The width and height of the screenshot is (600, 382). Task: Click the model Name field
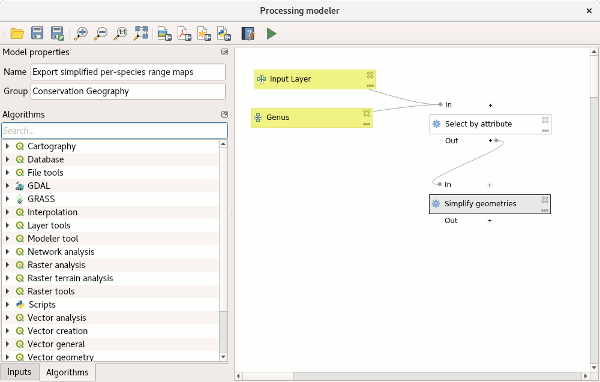pos(128,72)
